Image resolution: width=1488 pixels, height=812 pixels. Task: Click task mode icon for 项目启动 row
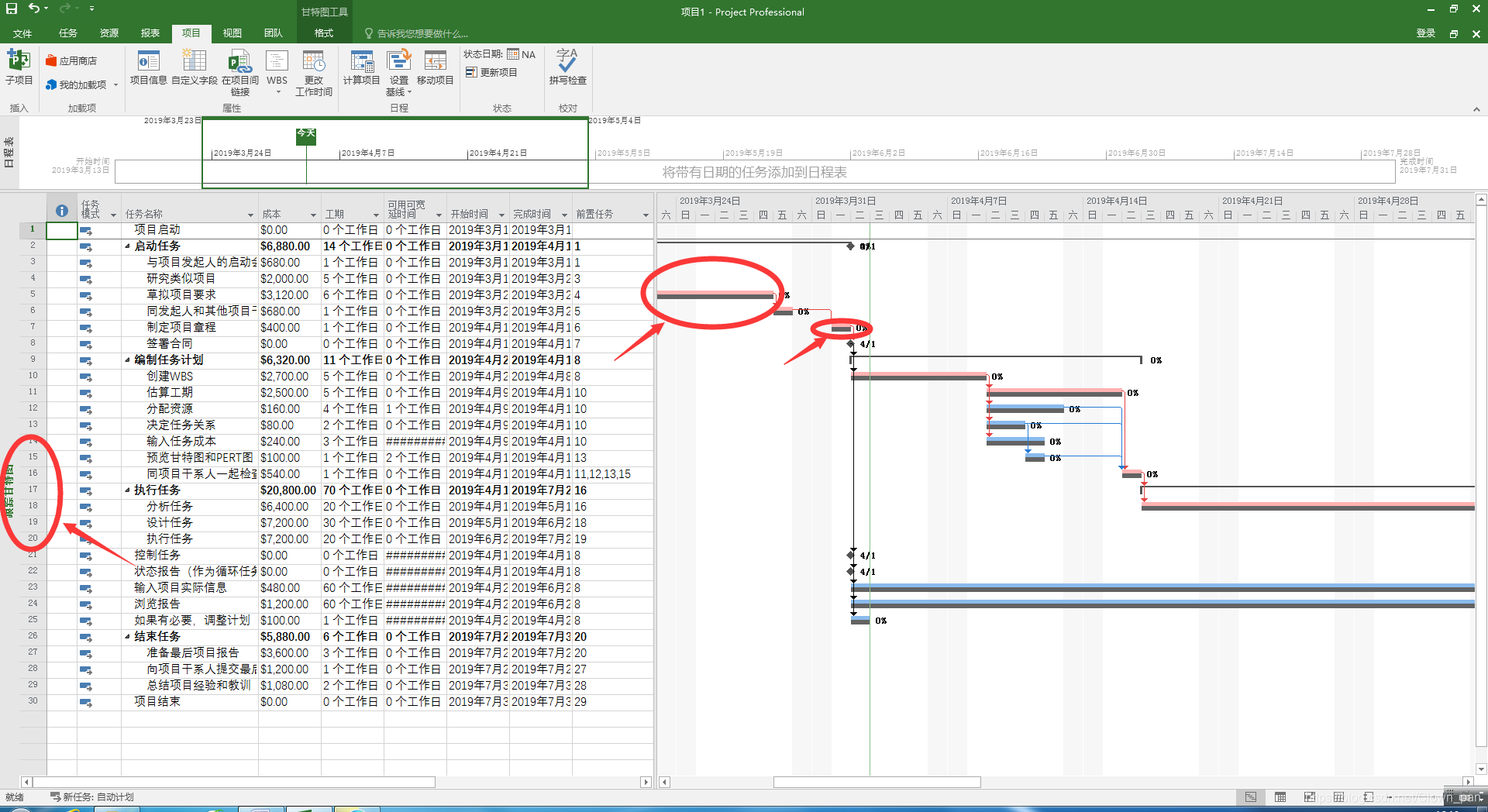86,231
